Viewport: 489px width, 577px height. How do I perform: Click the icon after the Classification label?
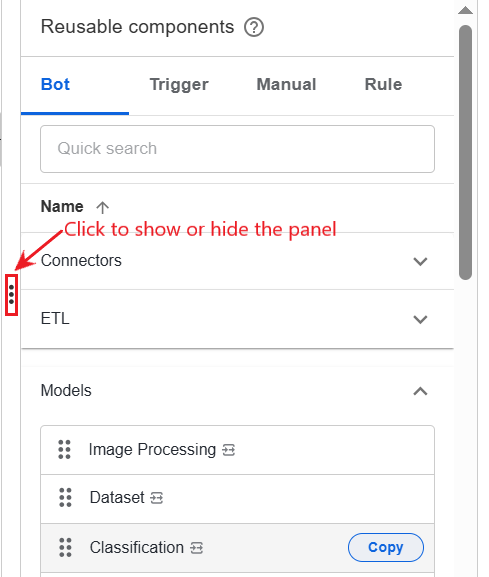pos(196,548)
